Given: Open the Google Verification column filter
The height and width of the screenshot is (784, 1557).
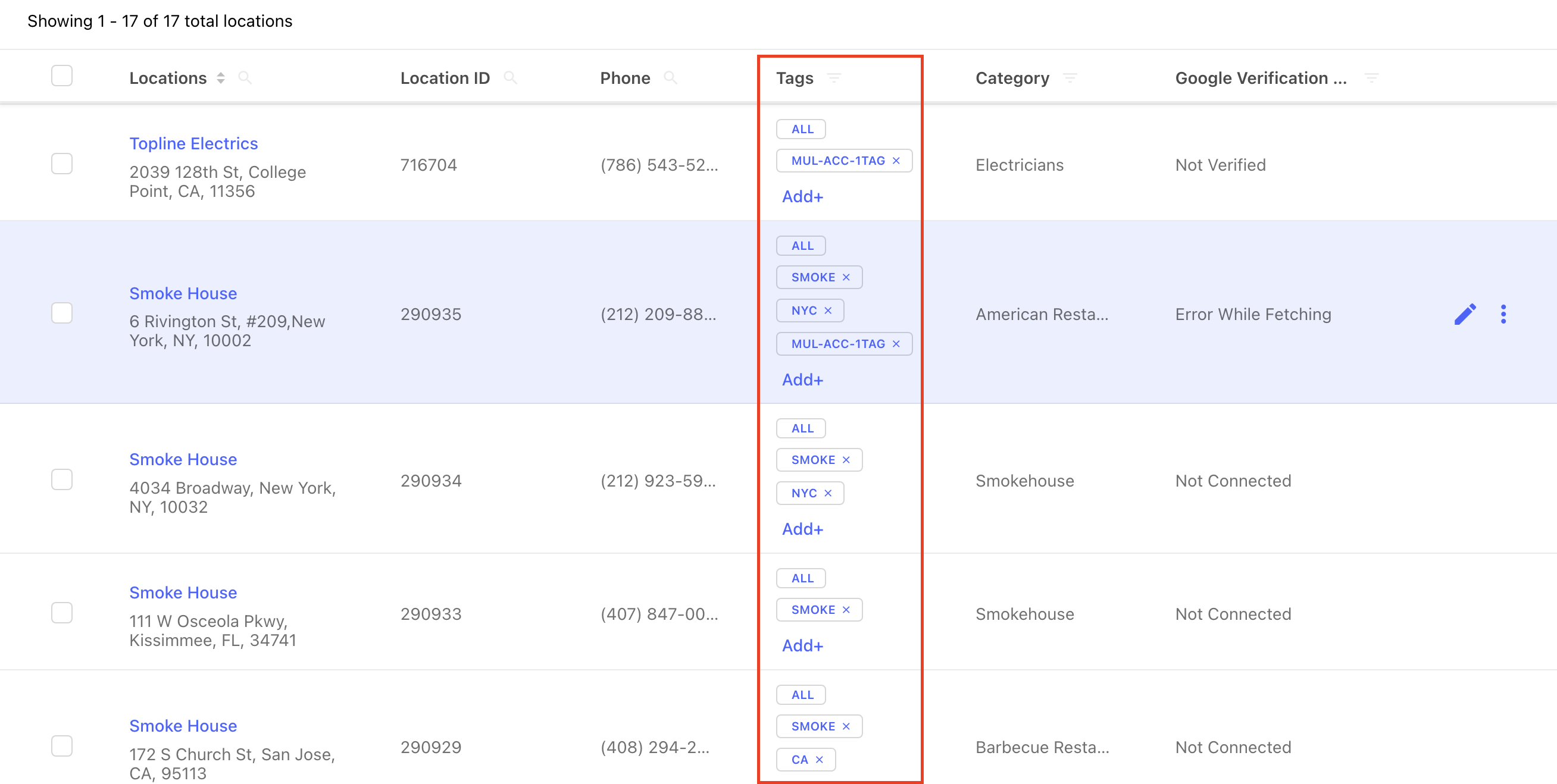Looking at the screenshot, I should (x=1371, y=78).
